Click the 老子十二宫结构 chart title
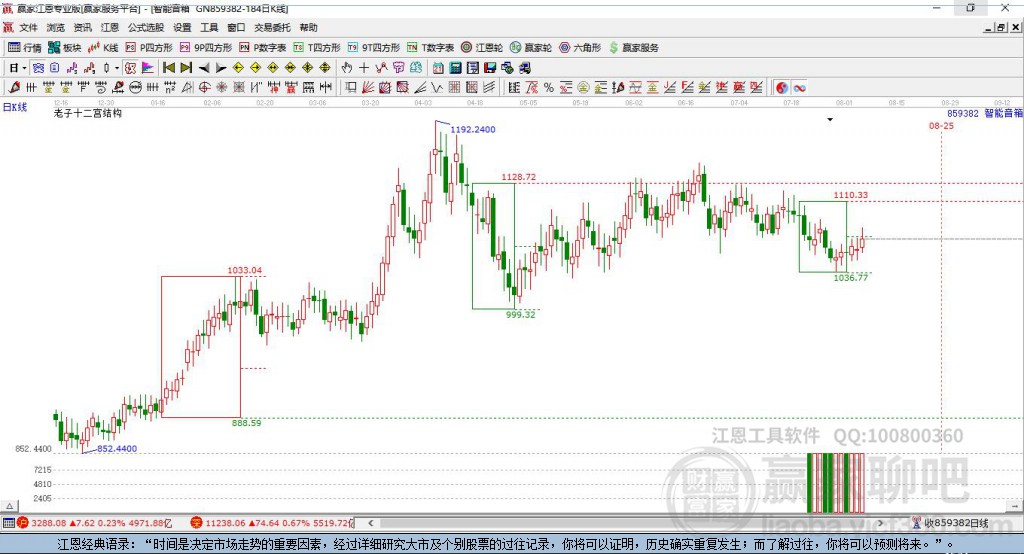The width and height of the screenshot is (1024, 554). click(88, 113)
